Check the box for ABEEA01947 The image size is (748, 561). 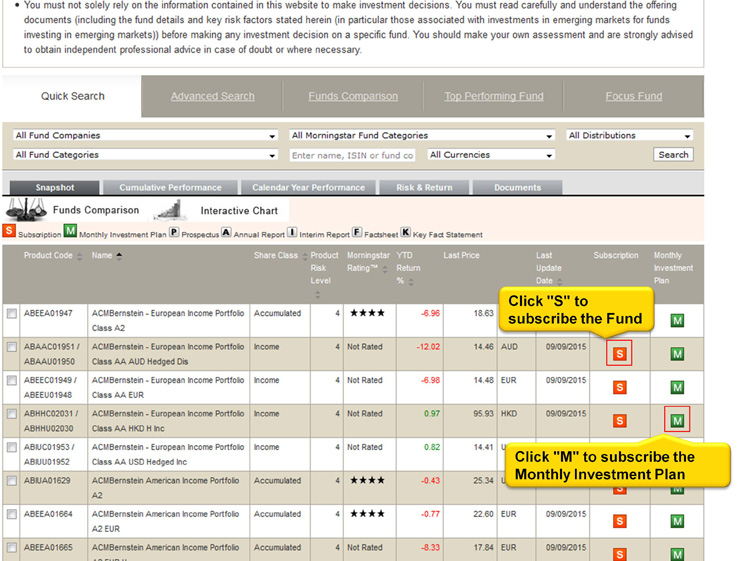tap(12, 313)
